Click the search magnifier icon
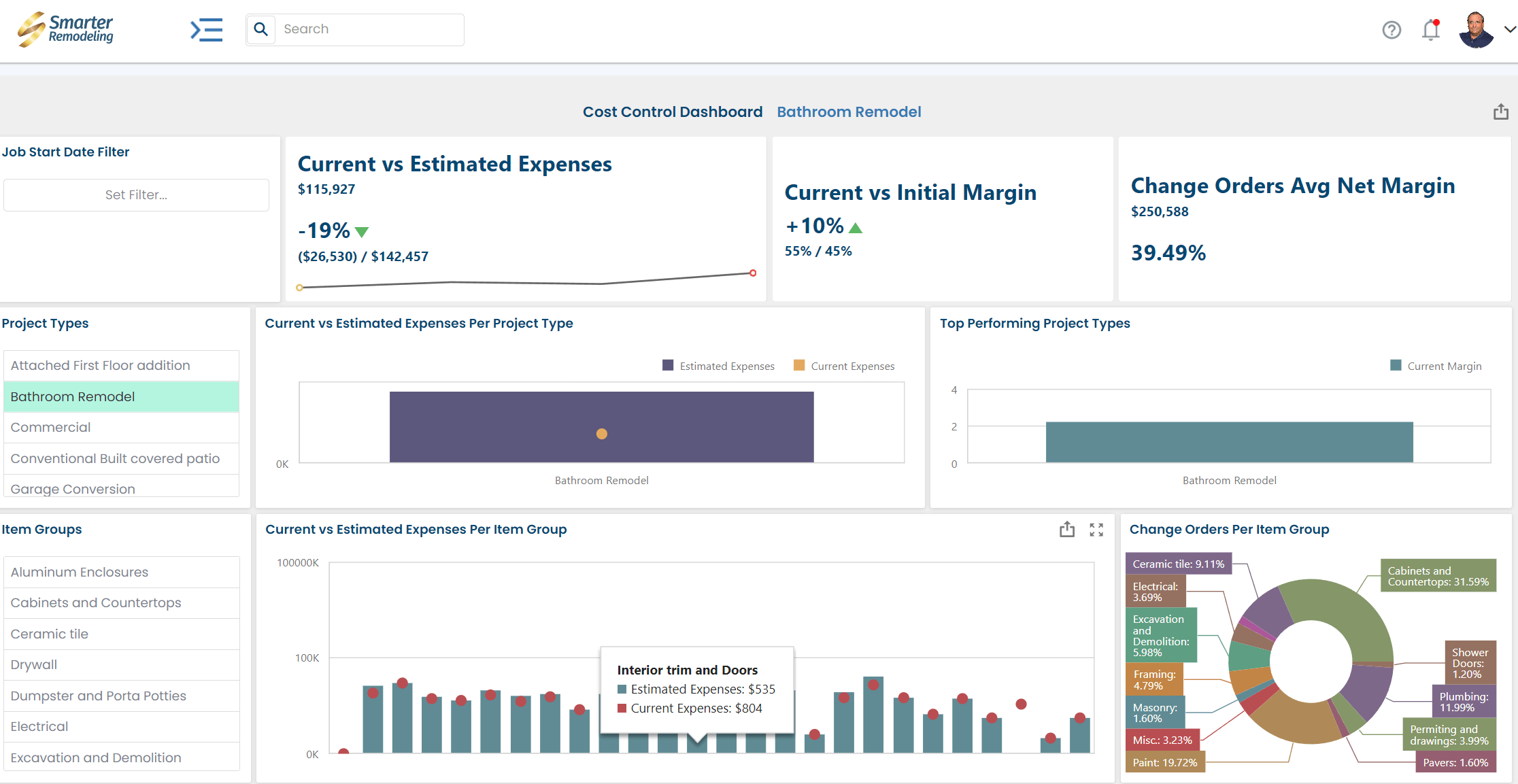This screenshot has width=1518, height=784. click(x=260, y=29)
